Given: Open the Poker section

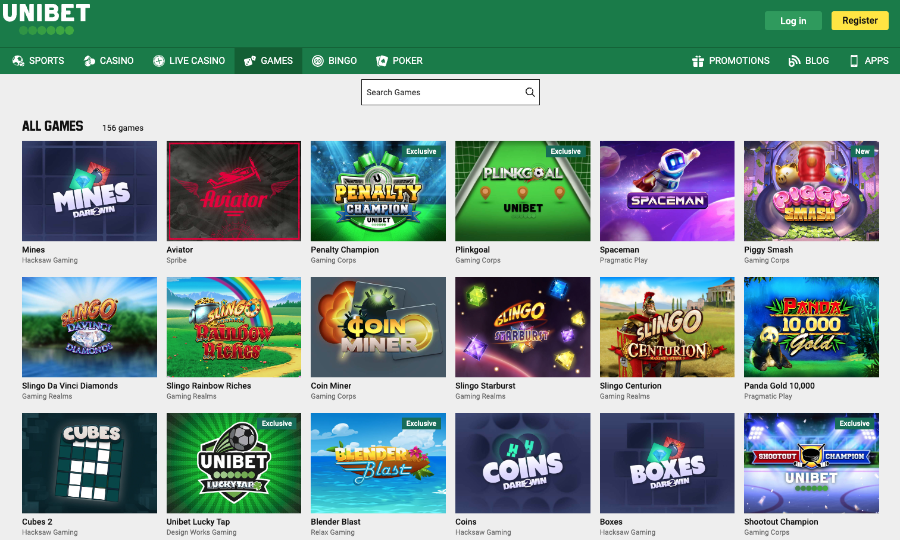Looking at the screenshot, I should coord(399,61).
